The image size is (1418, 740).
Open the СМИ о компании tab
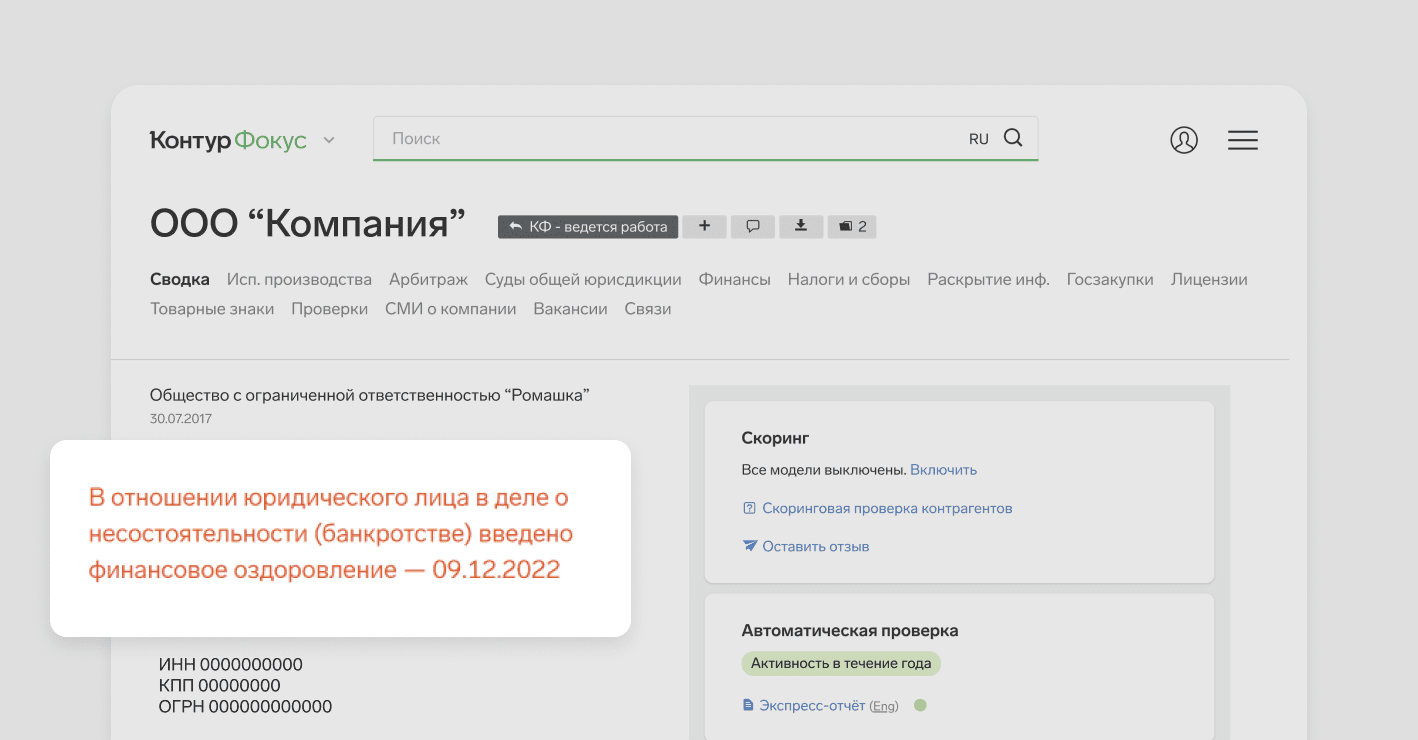451,309
